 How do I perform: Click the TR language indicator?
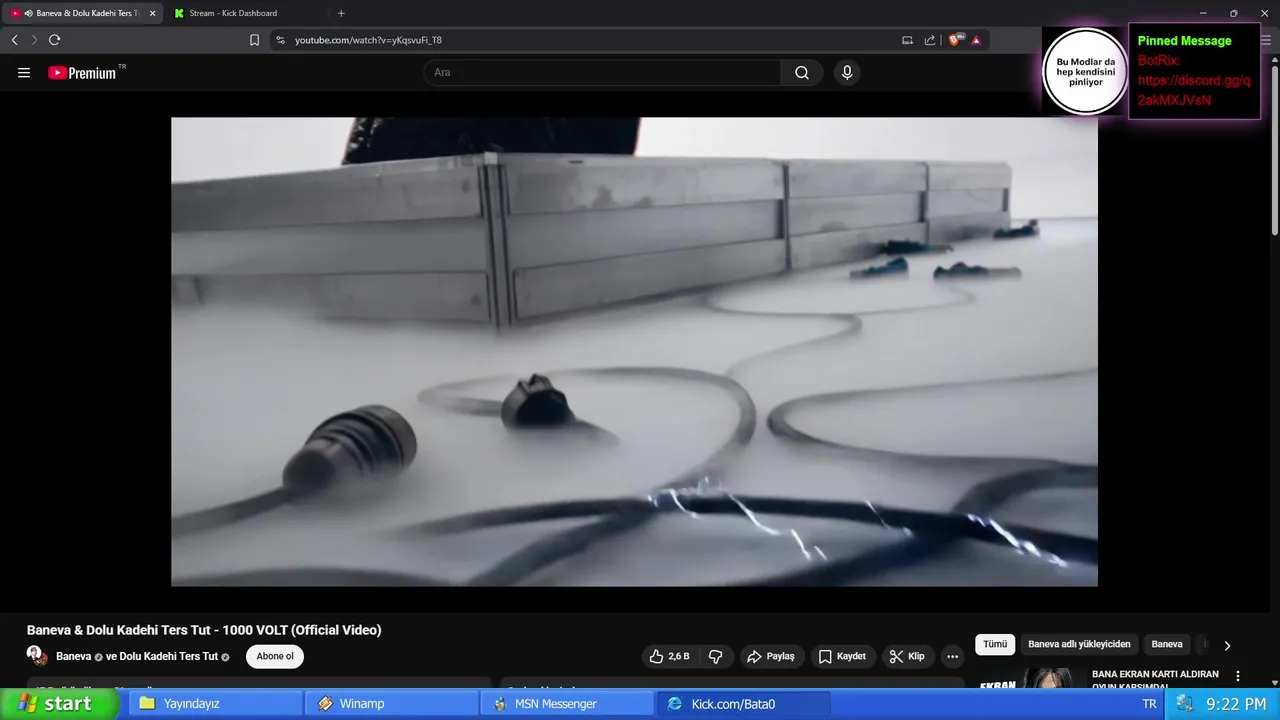[1149, 704]
